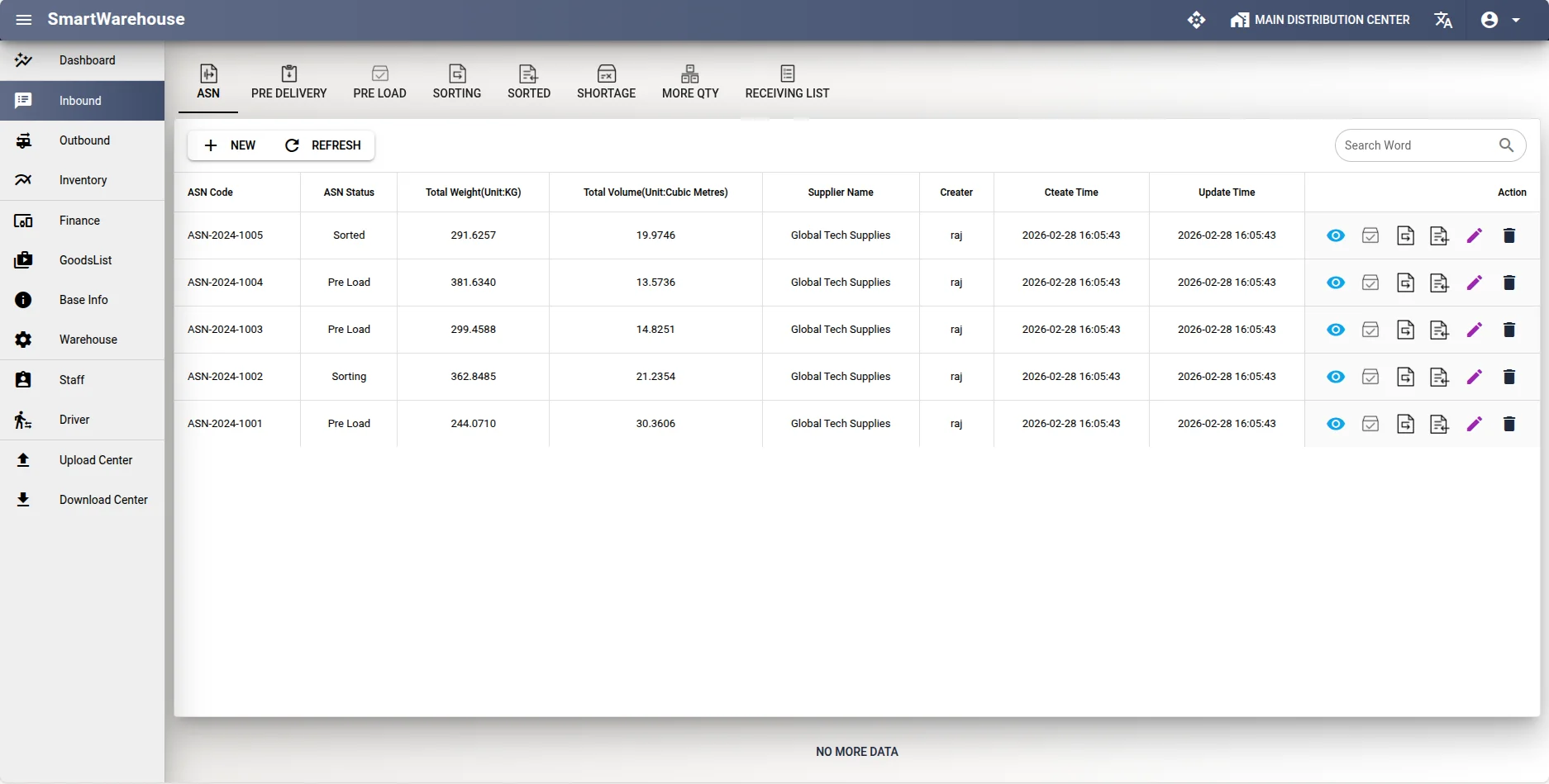1549x784 pixels.
Task: Go to Dashboard in sidebar
Action: point(82,60)
